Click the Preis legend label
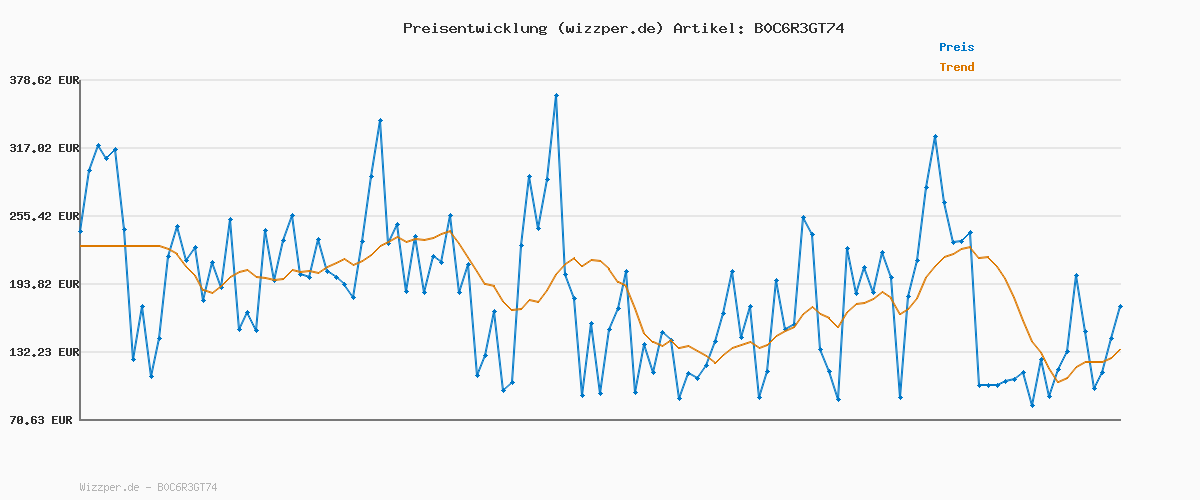This screenshot has height=500, width=1200. (x=956, y=47)
